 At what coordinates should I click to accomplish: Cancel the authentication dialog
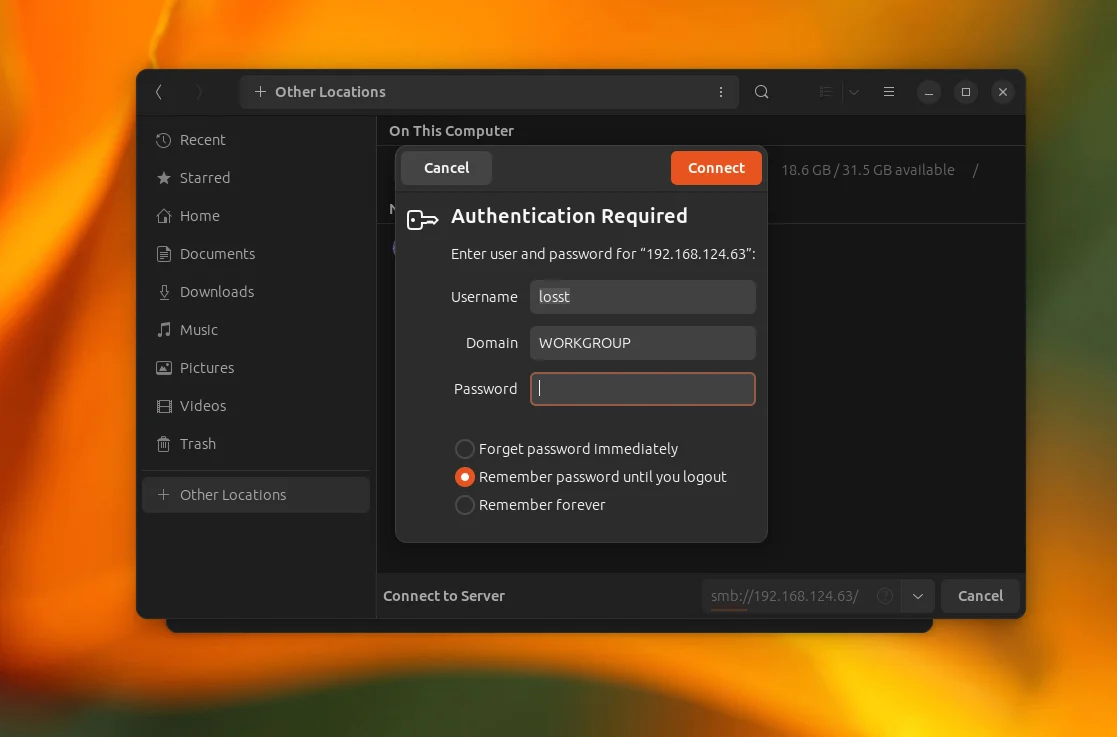click(x=446, y=168)
